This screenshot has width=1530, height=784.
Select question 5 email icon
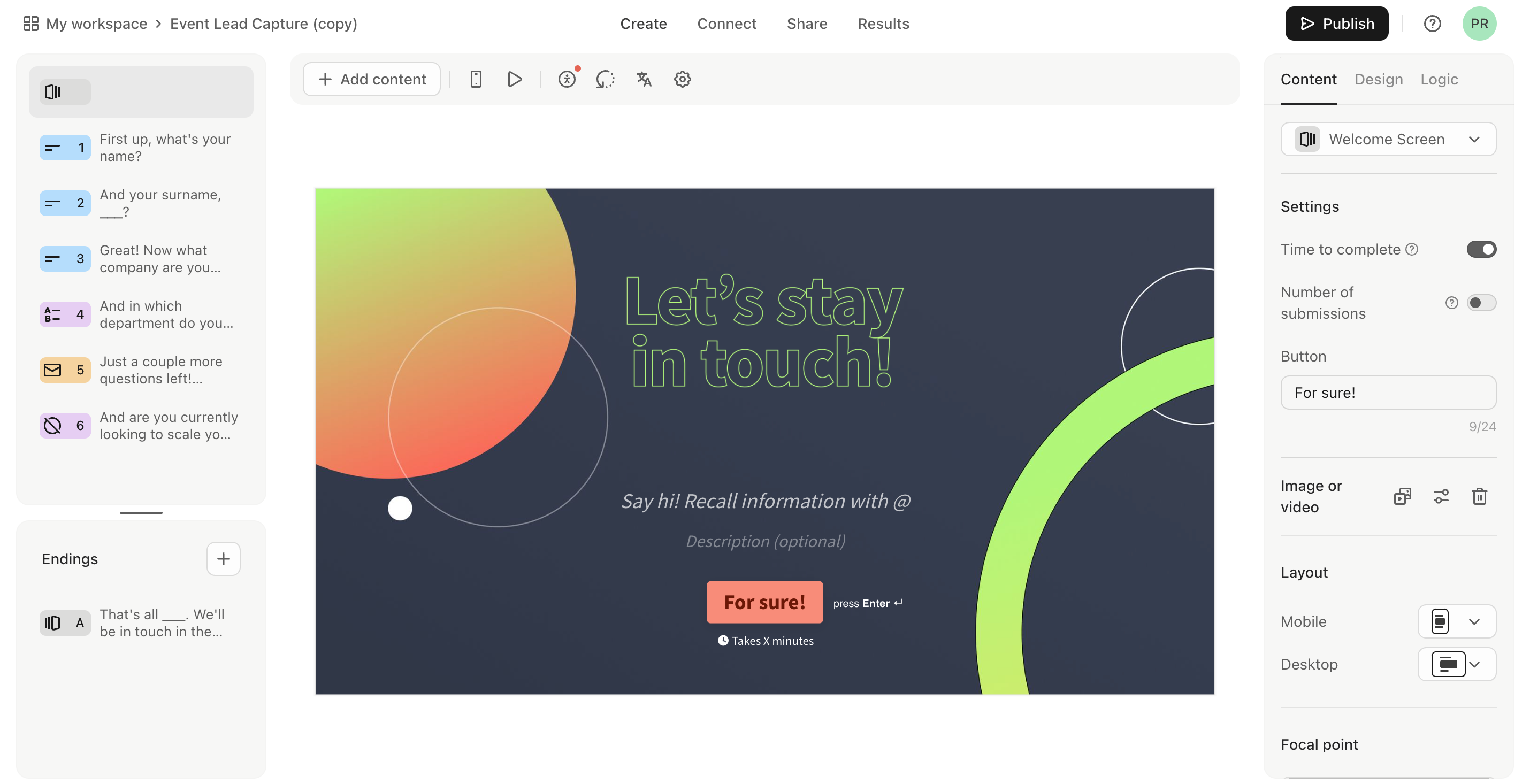(x=65, y=370)
